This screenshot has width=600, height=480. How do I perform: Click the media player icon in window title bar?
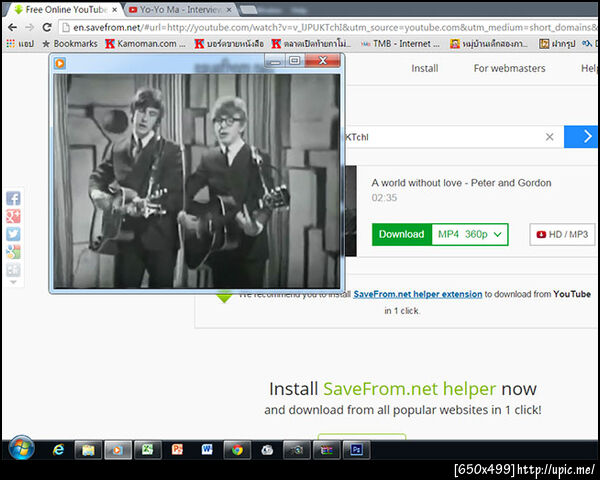tap(60, 63)
